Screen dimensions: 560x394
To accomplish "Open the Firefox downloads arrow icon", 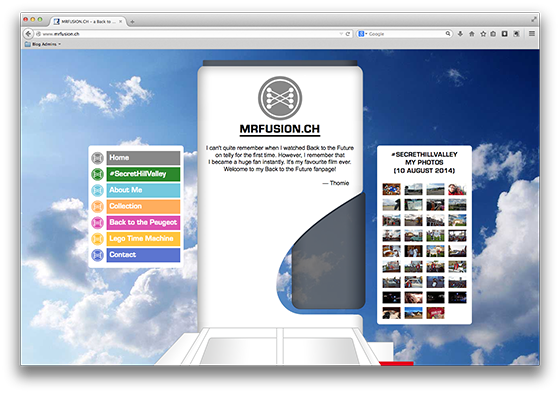I will point(460,34).
